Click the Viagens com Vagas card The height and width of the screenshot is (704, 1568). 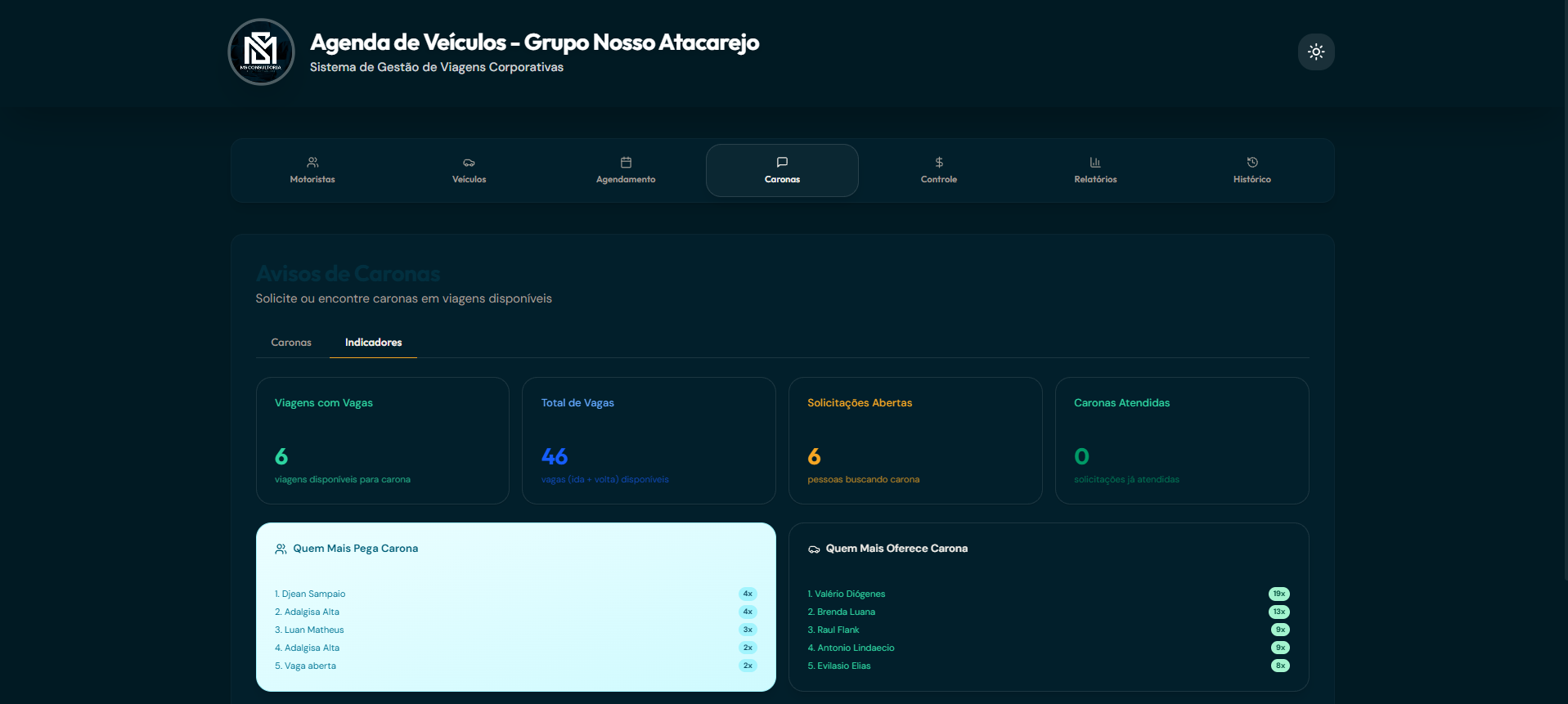[x=383, y=441]
